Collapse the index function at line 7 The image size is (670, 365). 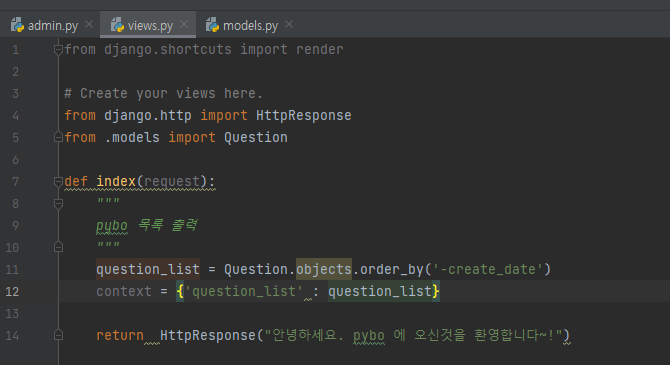[x=59, y=182]
